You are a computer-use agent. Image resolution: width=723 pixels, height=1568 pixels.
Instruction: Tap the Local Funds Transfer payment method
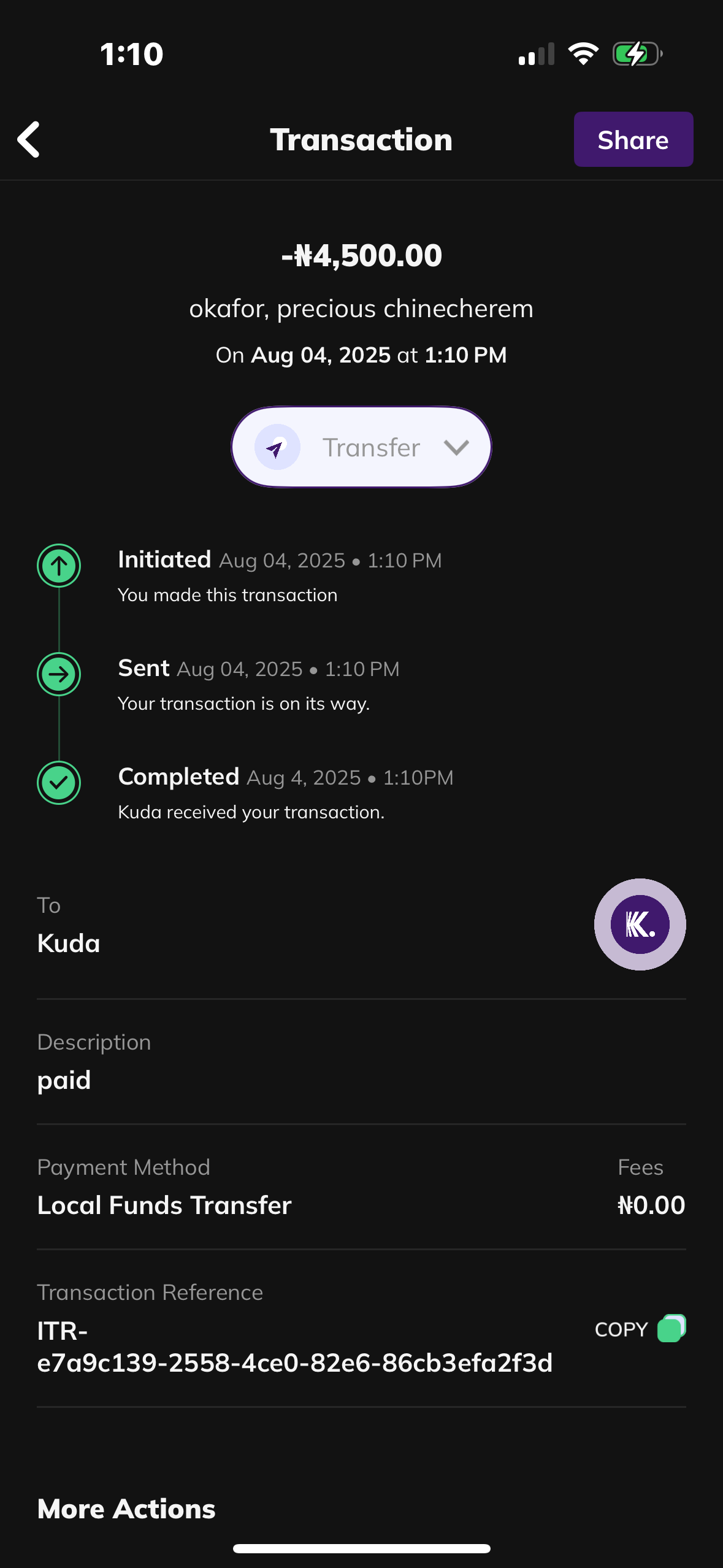pyautogui.click(x=164, y=1205)
